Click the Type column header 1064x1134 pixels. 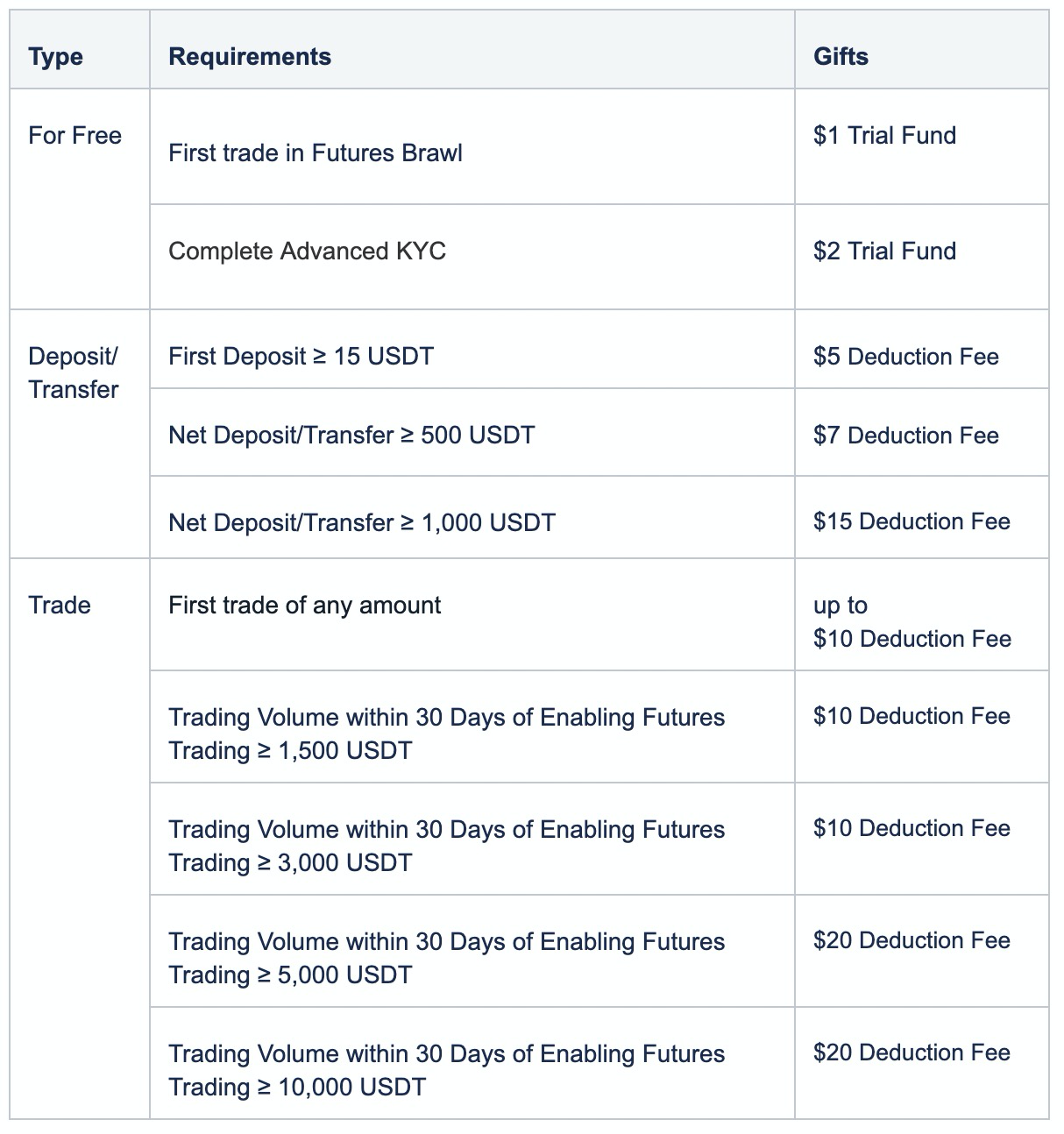(x=55, y=57)
